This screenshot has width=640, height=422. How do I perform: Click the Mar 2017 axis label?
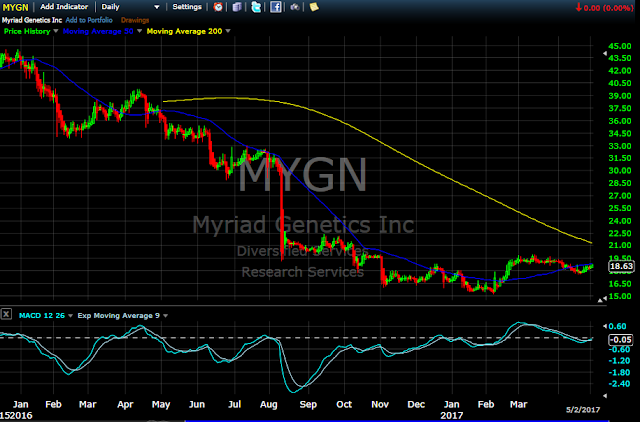[518, 404]
